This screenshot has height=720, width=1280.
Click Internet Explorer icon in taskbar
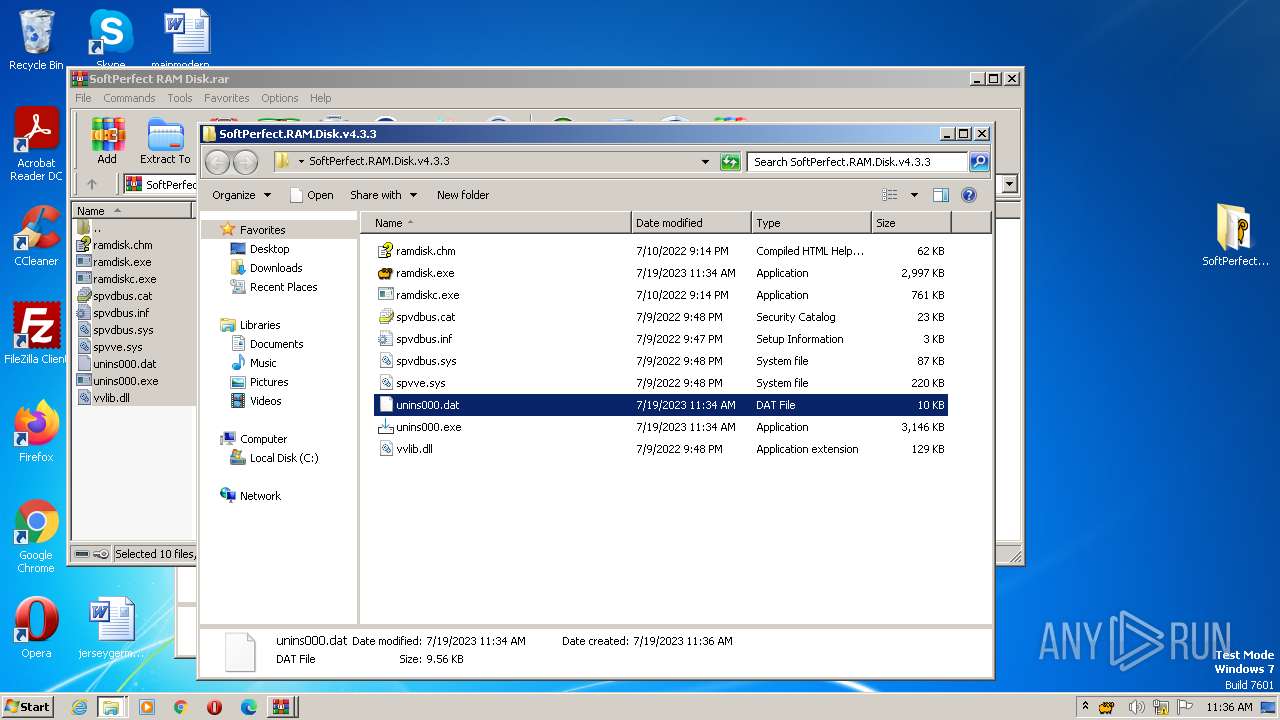(x=79, y=707)
